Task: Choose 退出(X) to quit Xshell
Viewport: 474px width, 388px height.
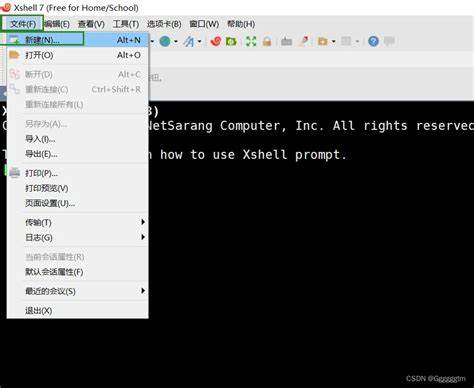Action: pos(77,311)
